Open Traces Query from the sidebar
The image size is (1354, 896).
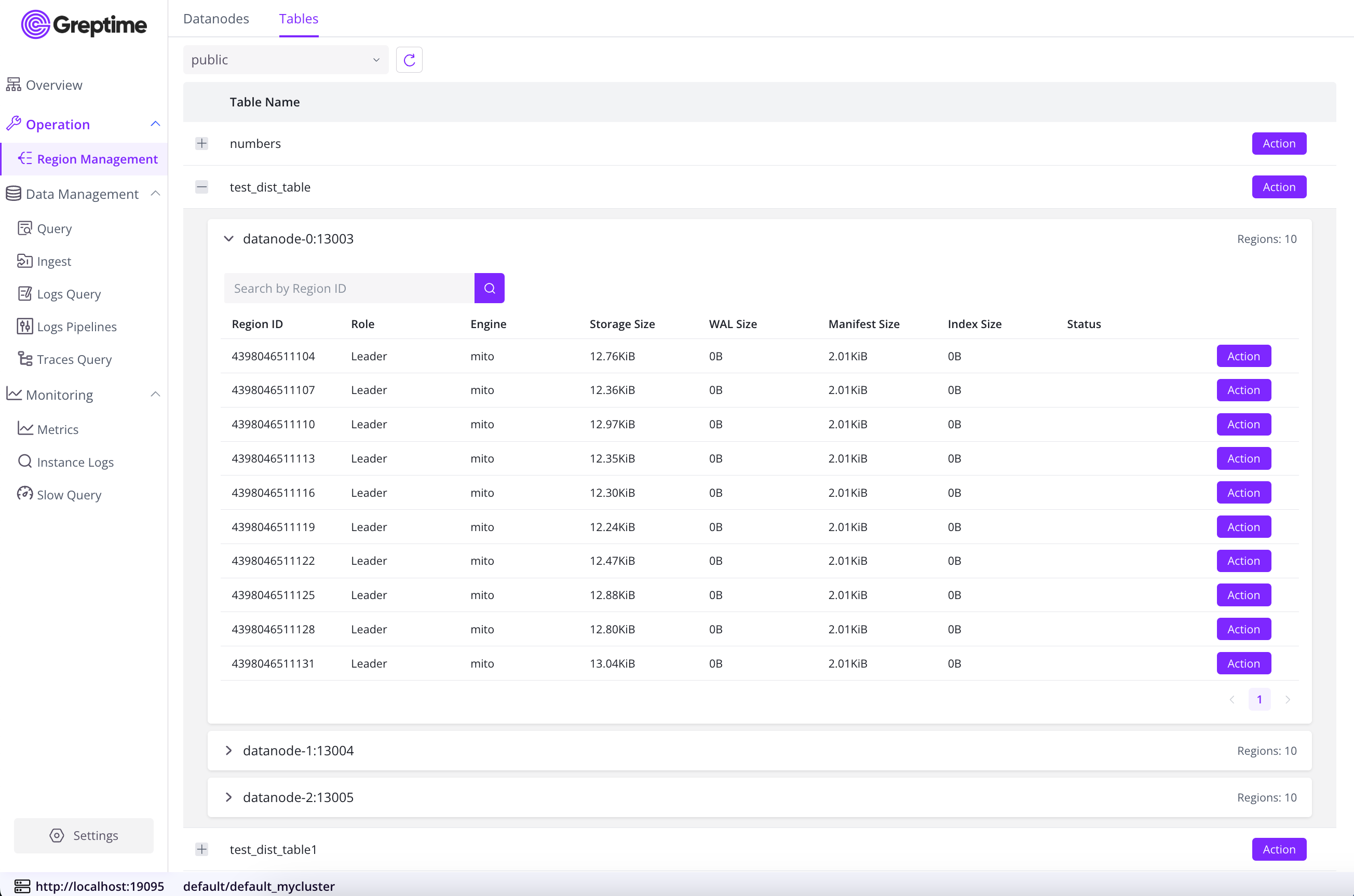[74, 359]
